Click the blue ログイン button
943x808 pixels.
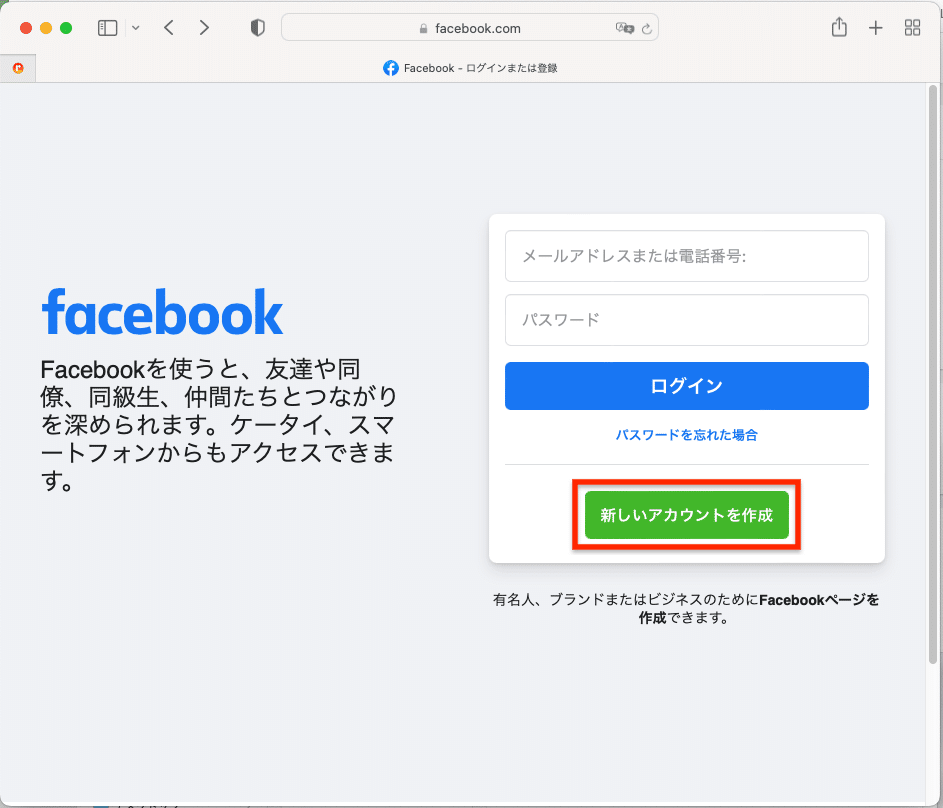pos(686,386)
